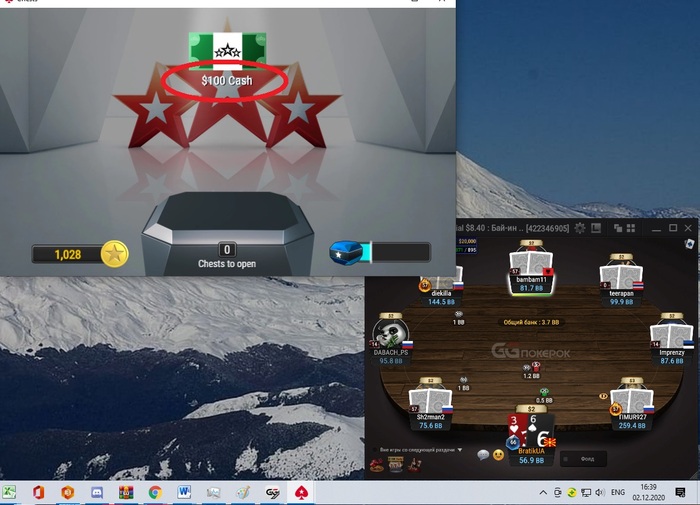Select player Sh2rman2's seat

(430, 404)
